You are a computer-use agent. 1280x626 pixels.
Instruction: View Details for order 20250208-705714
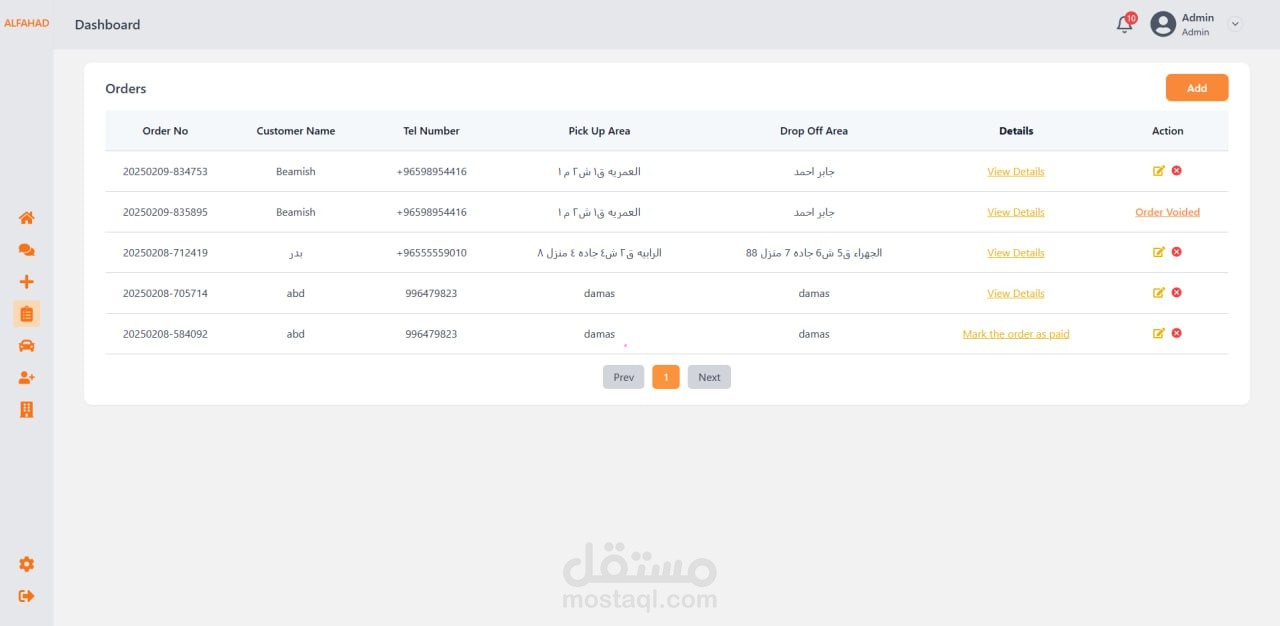tap(1016, 293)
